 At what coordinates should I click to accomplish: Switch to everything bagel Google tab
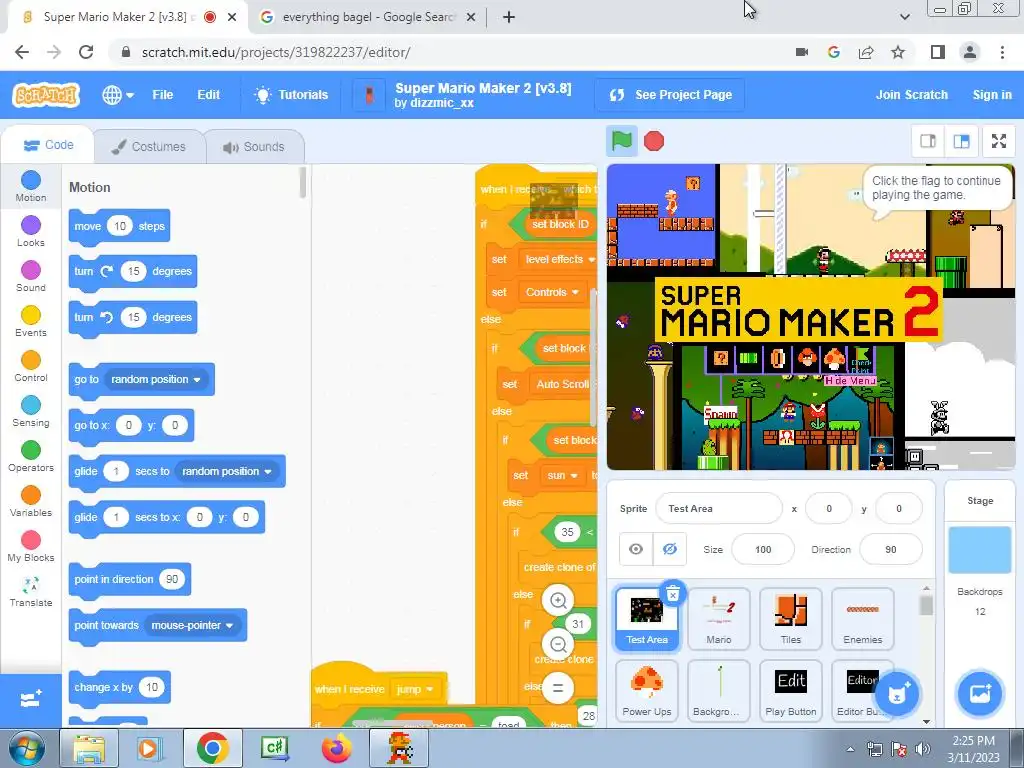coord(367,17)
